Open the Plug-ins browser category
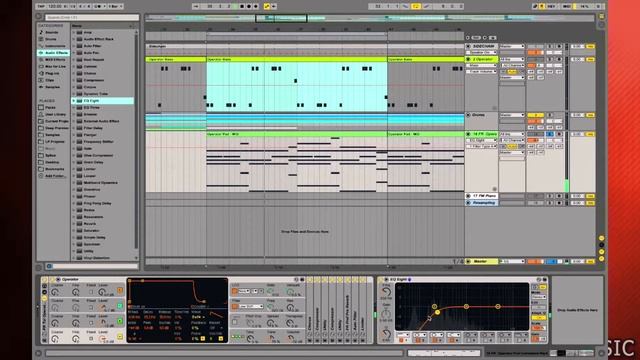This screenshot has width=640, height=360. coord(52,73)
